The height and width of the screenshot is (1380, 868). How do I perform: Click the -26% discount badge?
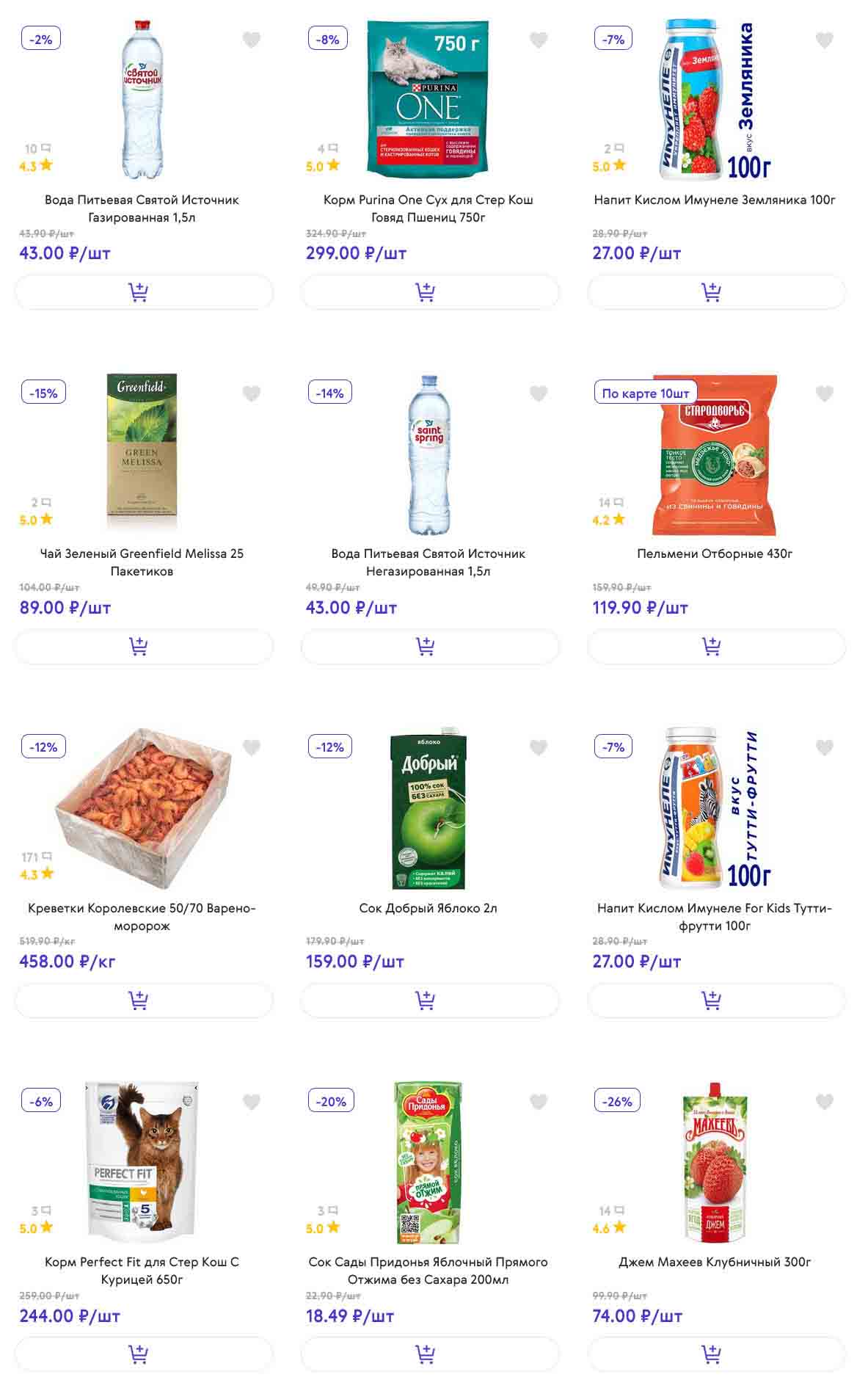[617, 1101]
